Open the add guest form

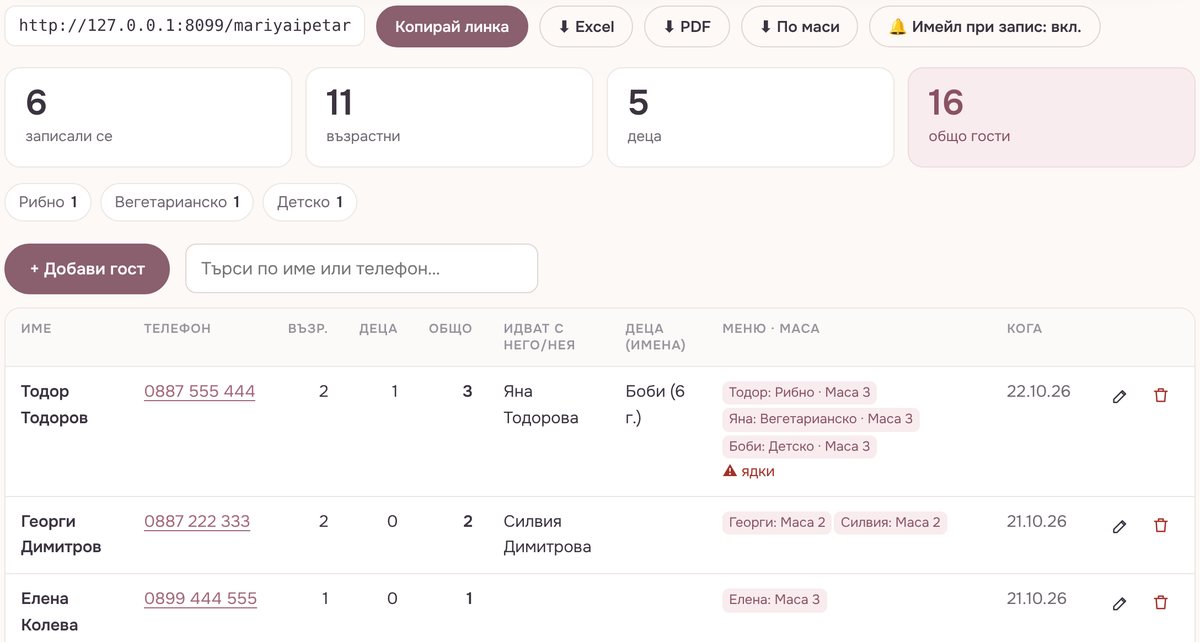87,269
